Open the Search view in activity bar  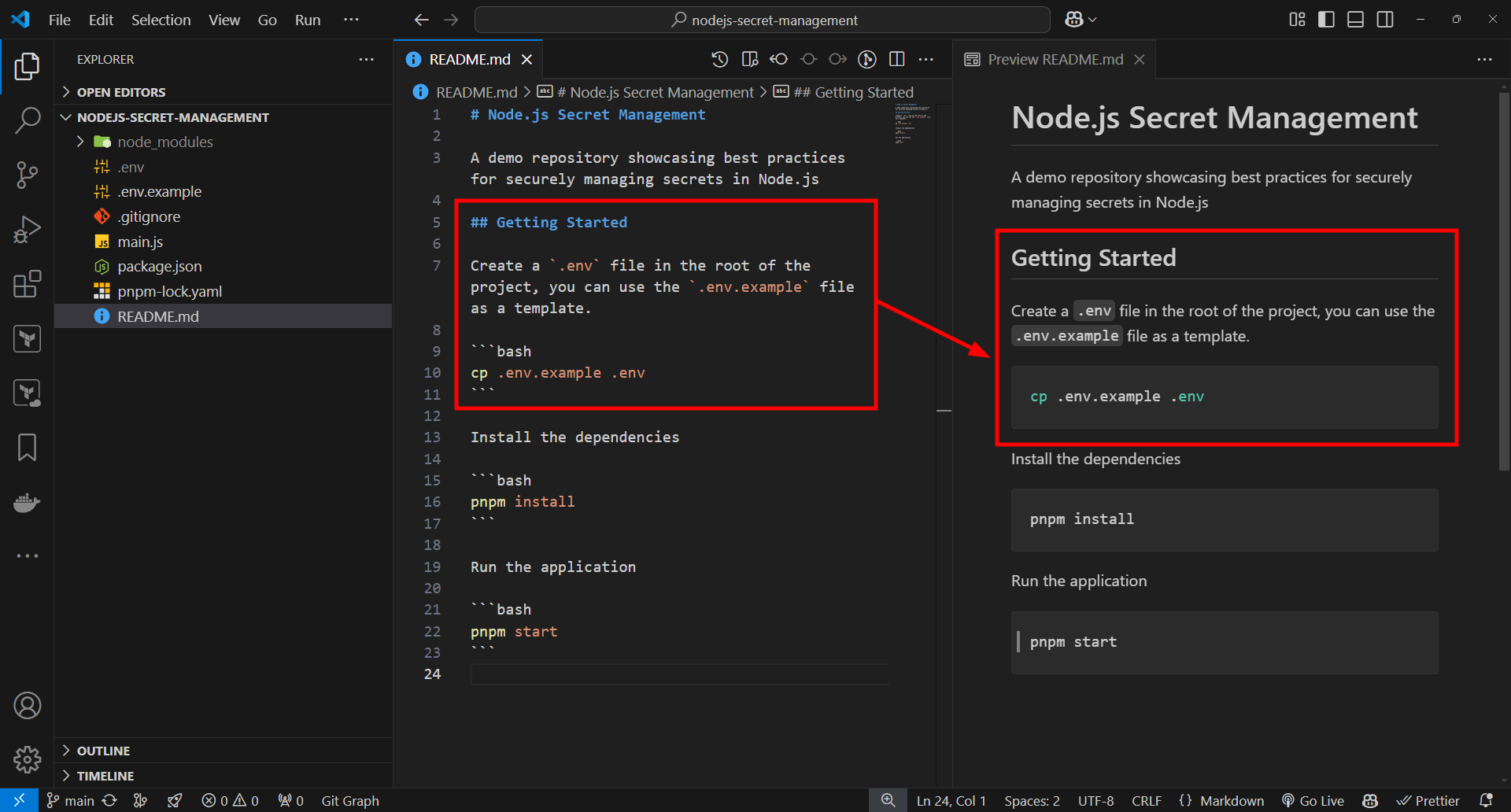(x=28, y=120)
